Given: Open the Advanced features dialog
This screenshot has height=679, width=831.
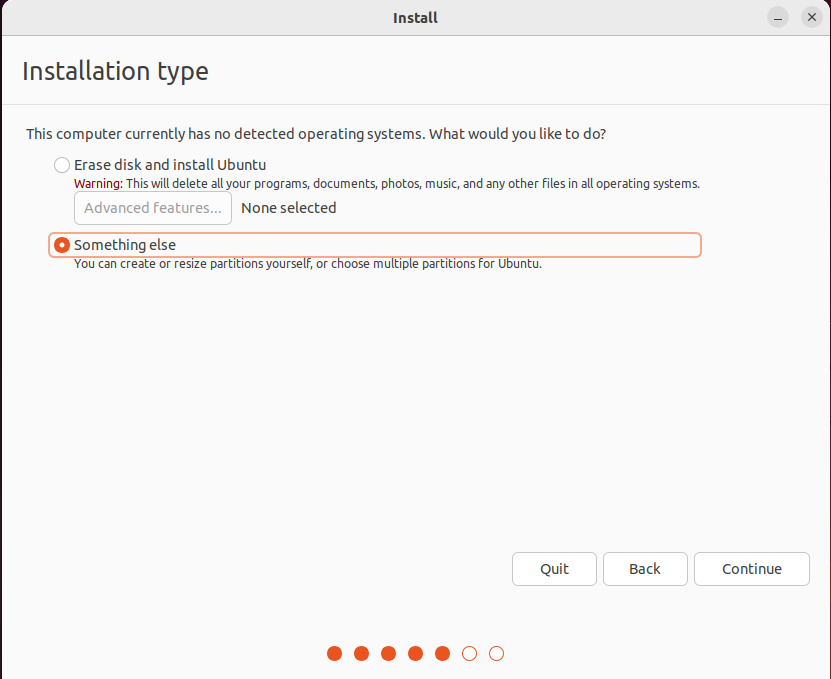Looking at the screenshot, I should [153, 208].
